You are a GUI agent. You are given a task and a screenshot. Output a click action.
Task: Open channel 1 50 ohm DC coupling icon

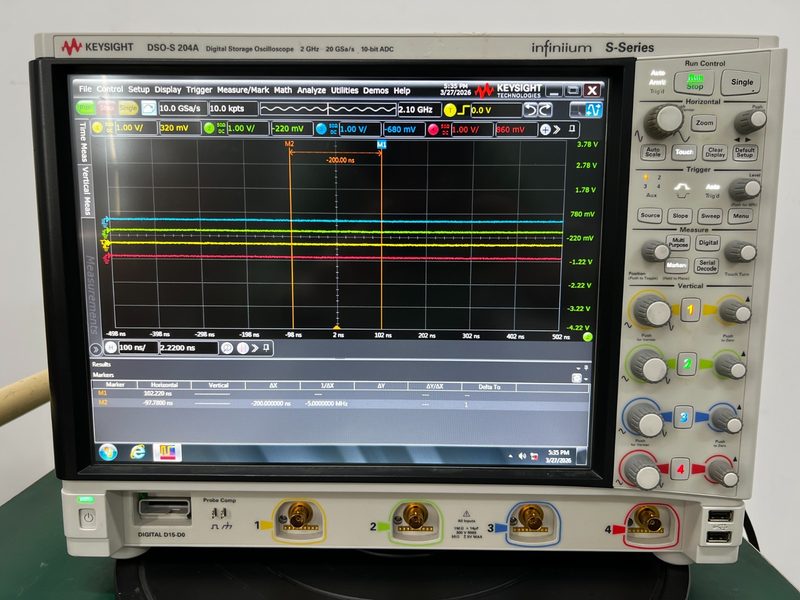click(109, 128)
